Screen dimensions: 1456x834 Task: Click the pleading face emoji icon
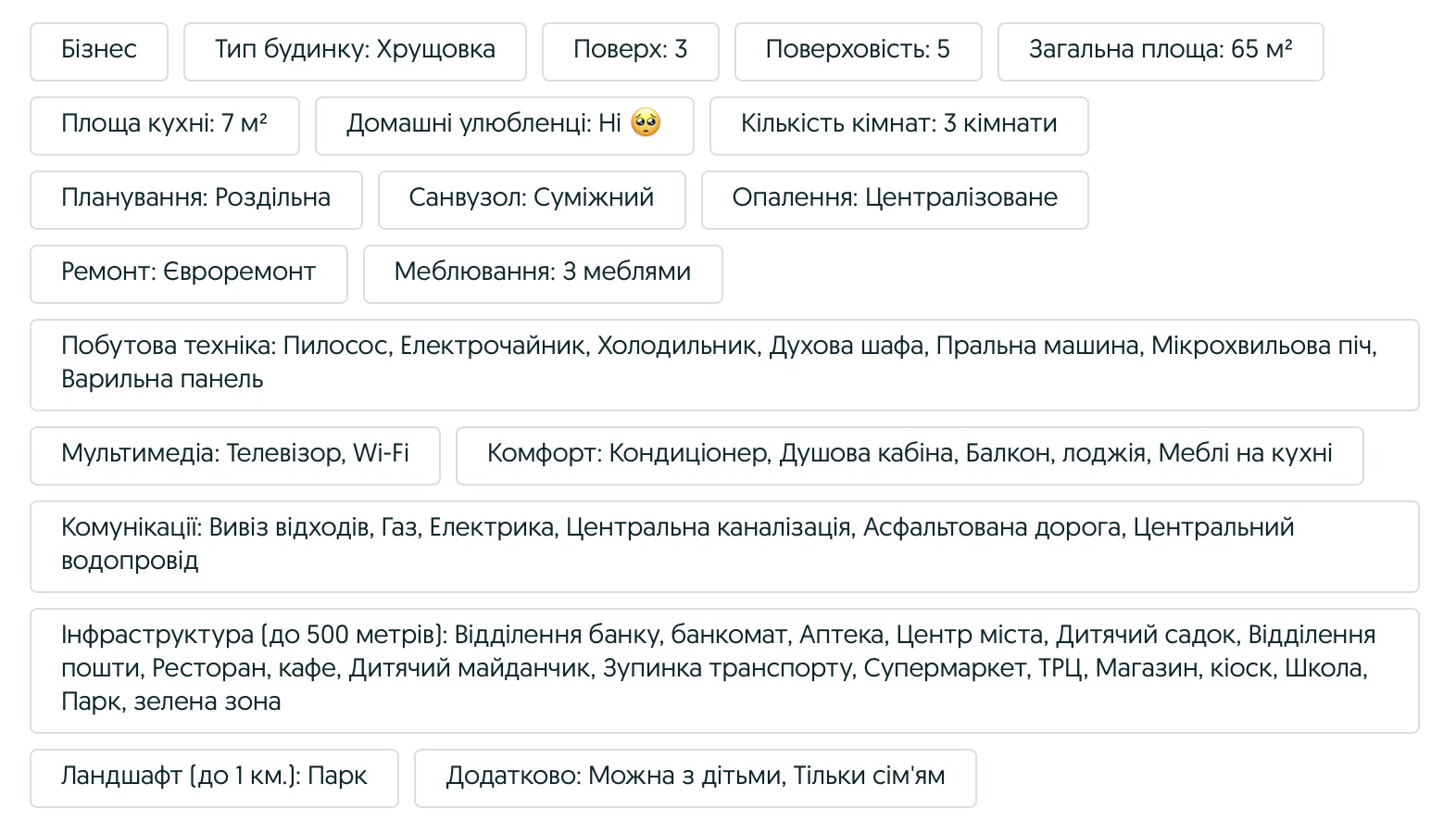coord(646,123)
